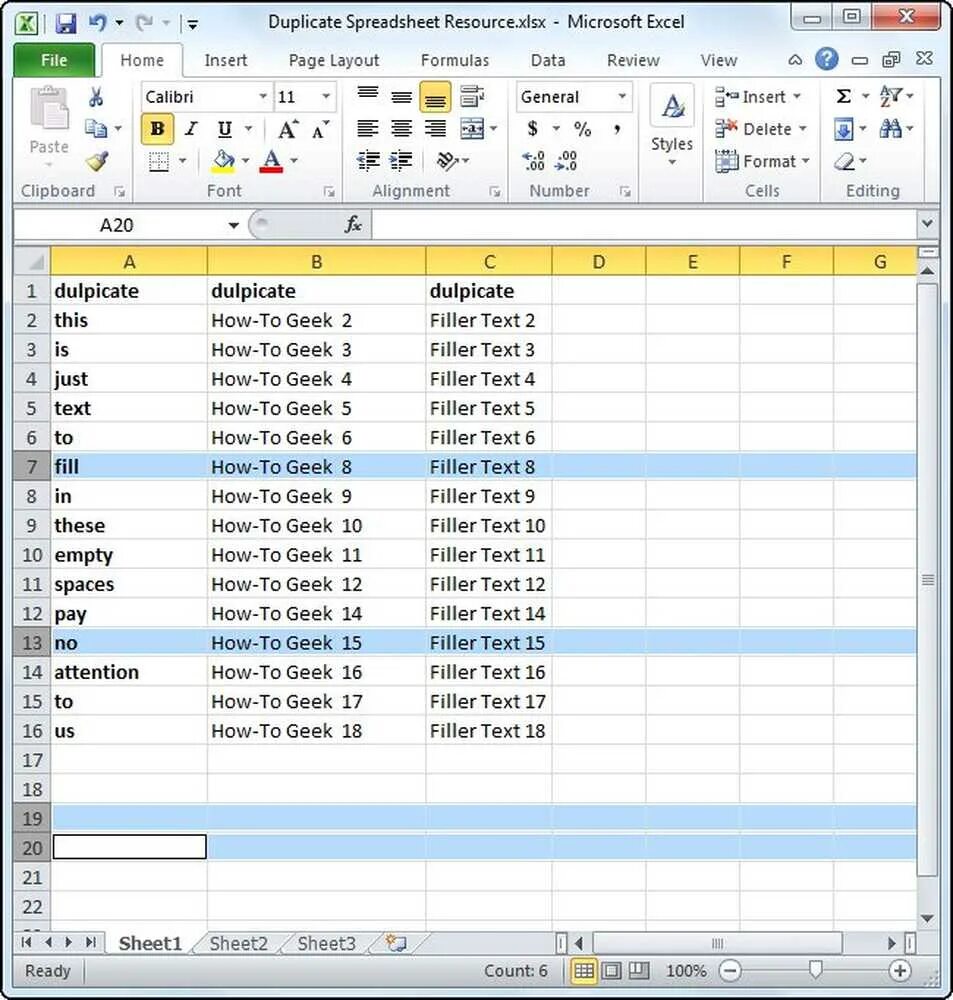Decrease font size with Shrink Font
This screenshot has height=1000, width=953.
pos(320,129)
